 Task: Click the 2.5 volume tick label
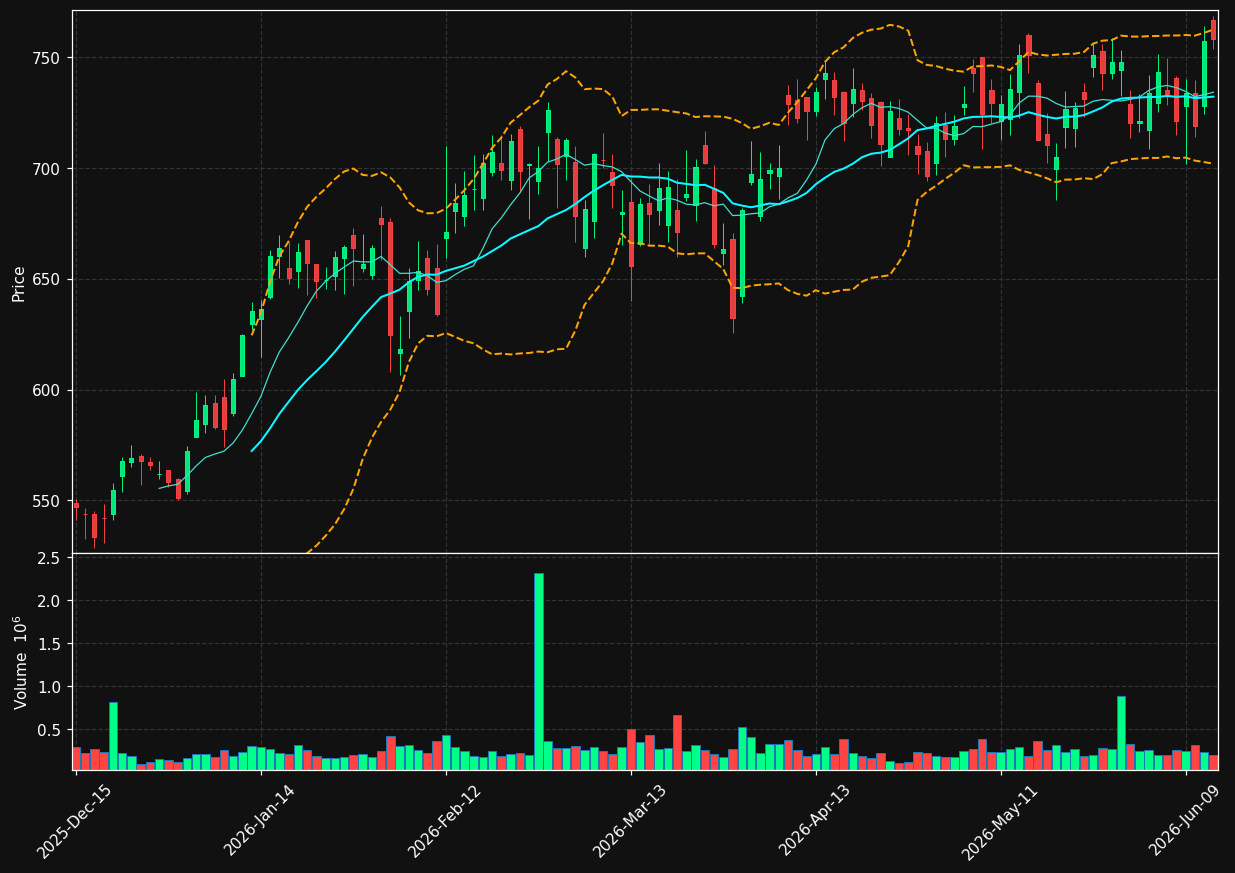click(x=51, y=558)
